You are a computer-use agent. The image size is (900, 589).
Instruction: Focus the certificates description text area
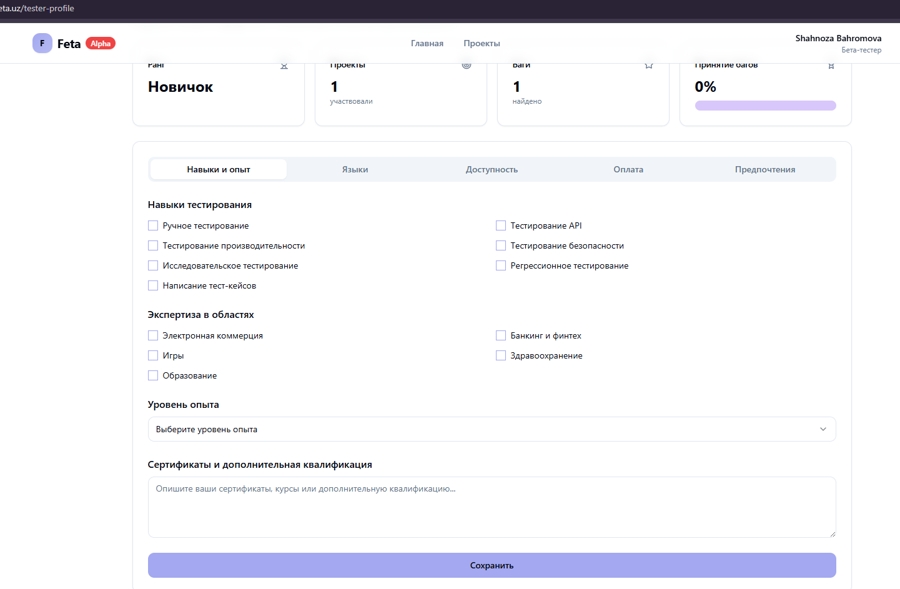tap(491, 507)
